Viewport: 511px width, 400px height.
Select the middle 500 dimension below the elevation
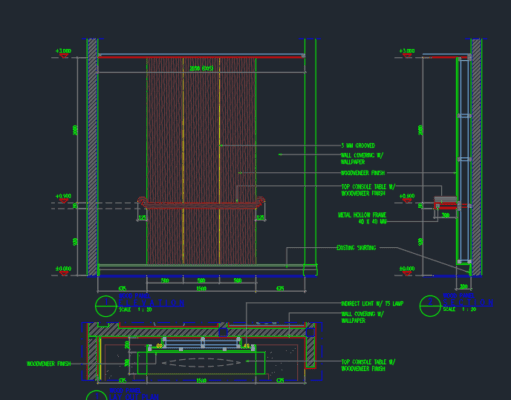(x=201, y=281)
